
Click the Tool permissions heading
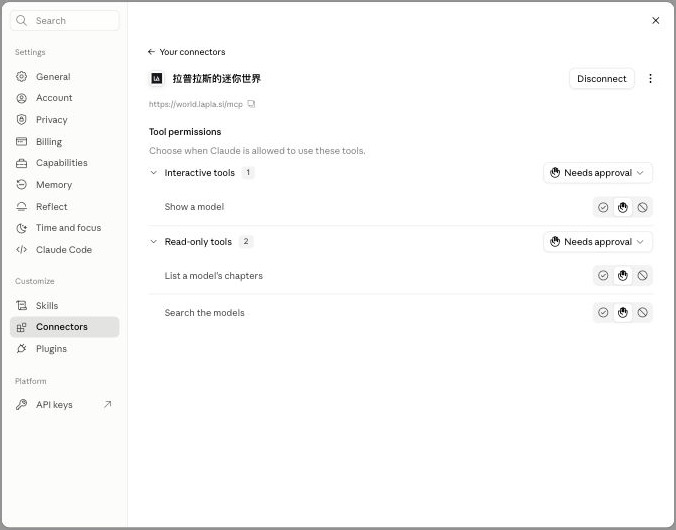(x=185, y=132)
